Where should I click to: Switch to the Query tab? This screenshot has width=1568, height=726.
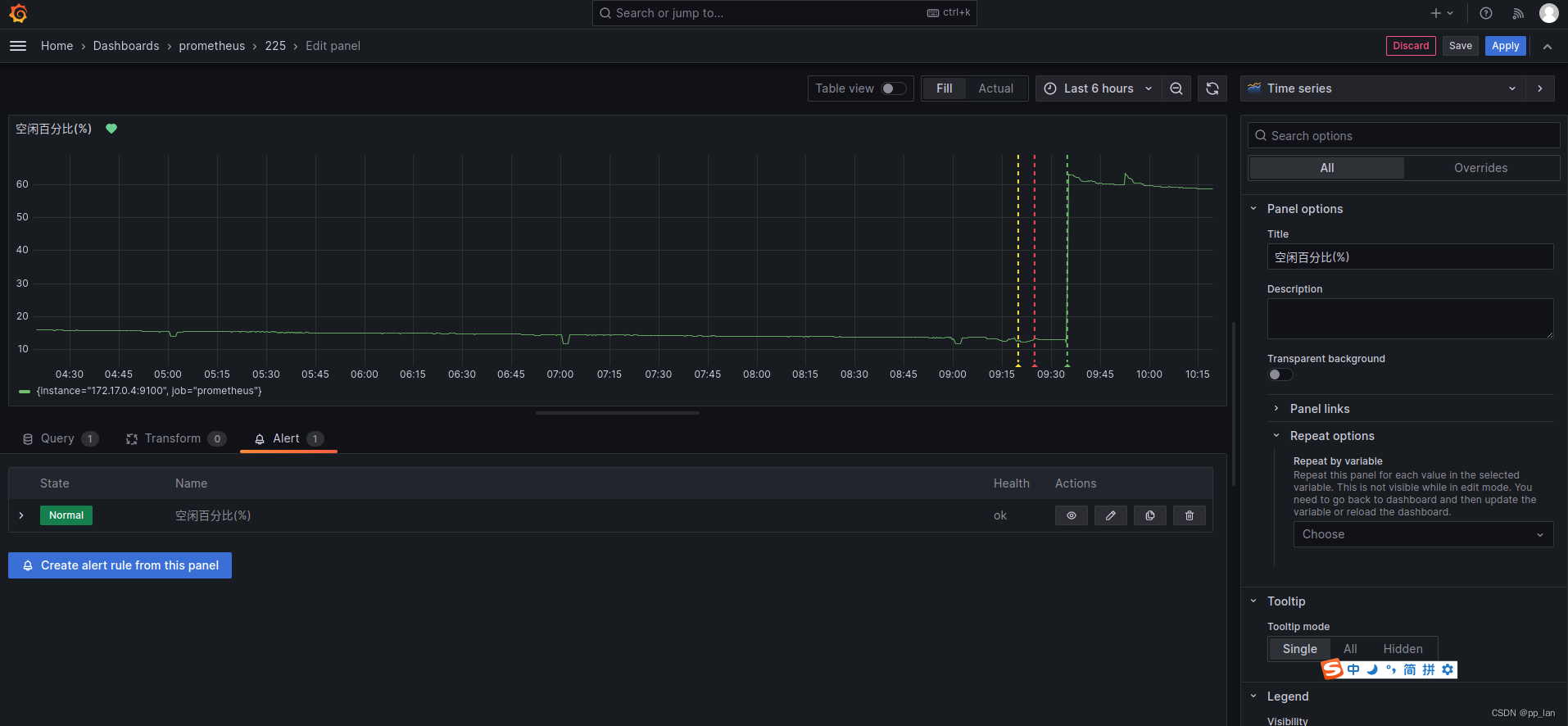[60, 439]
